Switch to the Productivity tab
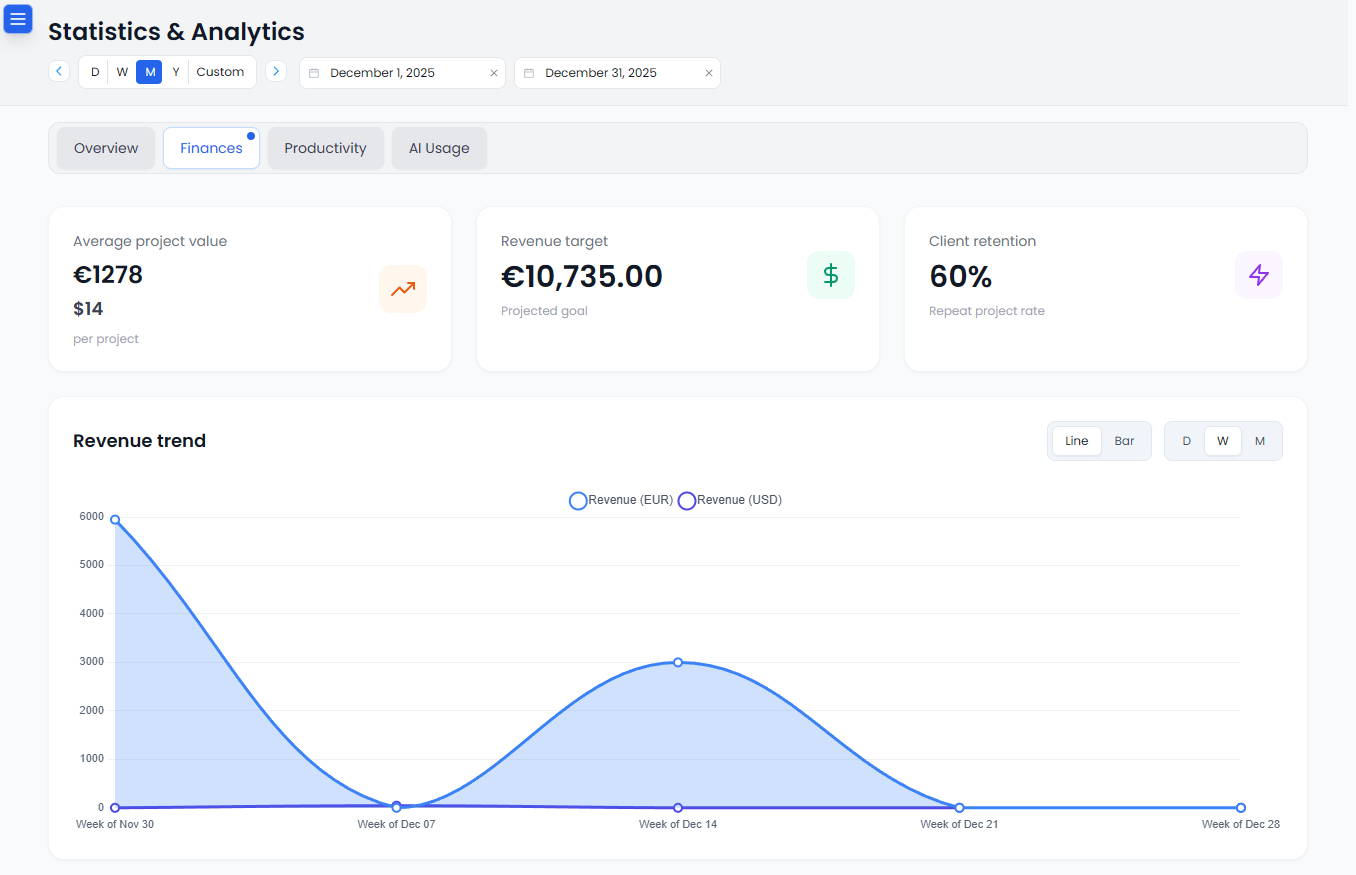 325,148
